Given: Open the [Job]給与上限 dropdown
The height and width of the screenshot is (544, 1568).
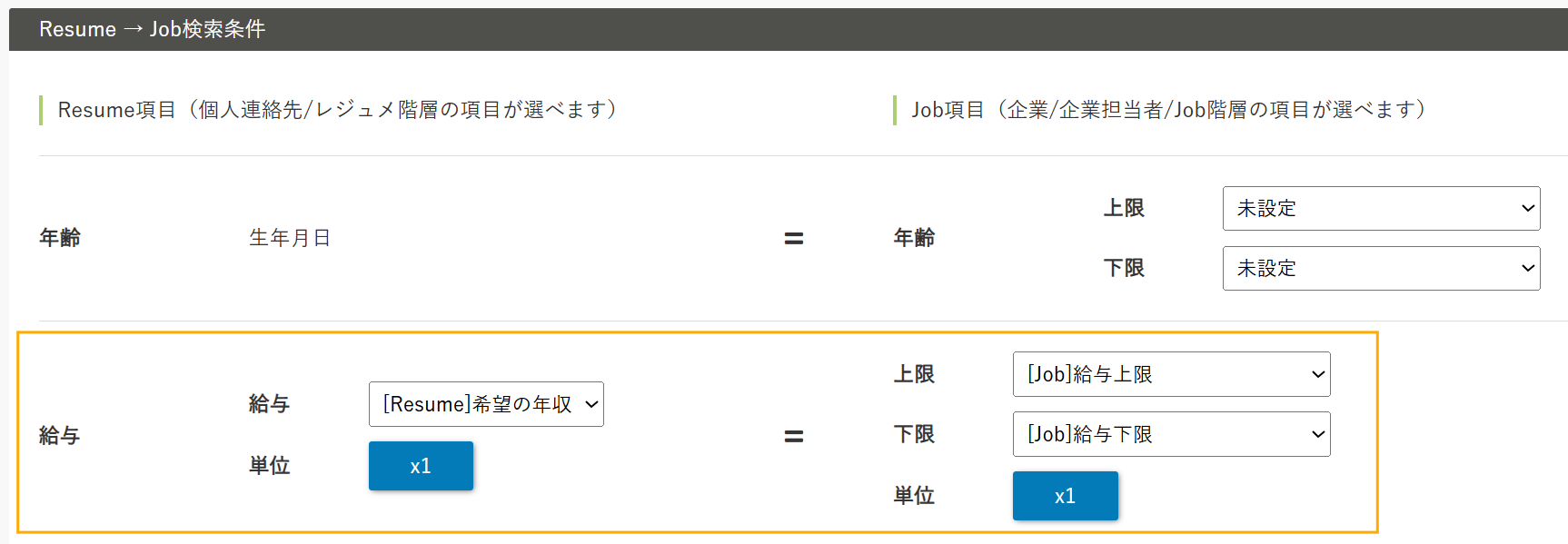Looking at the screenshot, I should click(x=1171, y=374).
